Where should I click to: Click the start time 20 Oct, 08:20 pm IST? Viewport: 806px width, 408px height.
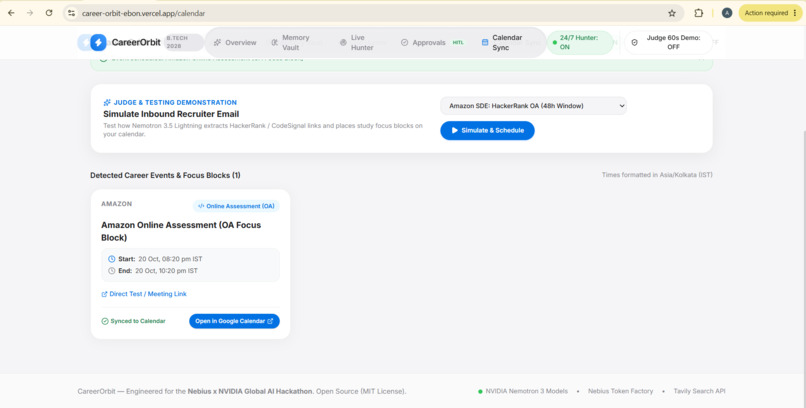click(x=170, y=259)
